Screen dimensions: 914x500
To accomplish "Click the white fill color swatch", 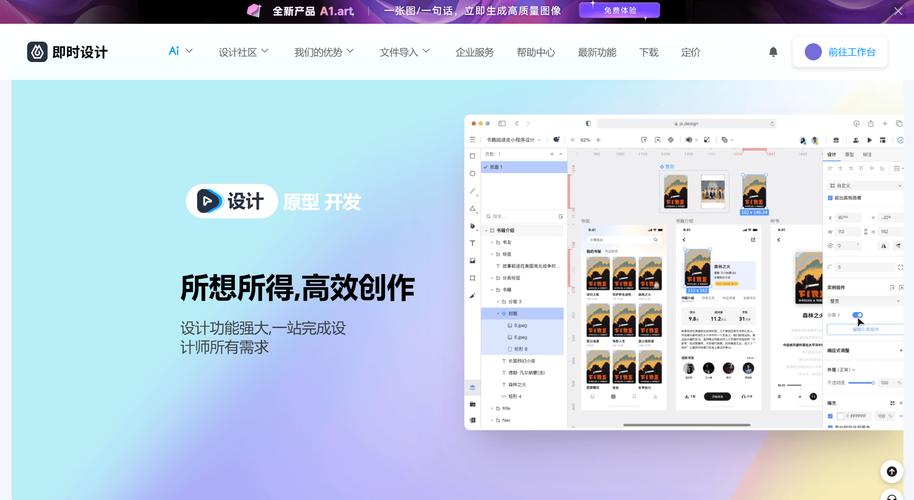I will coord(841,416).
